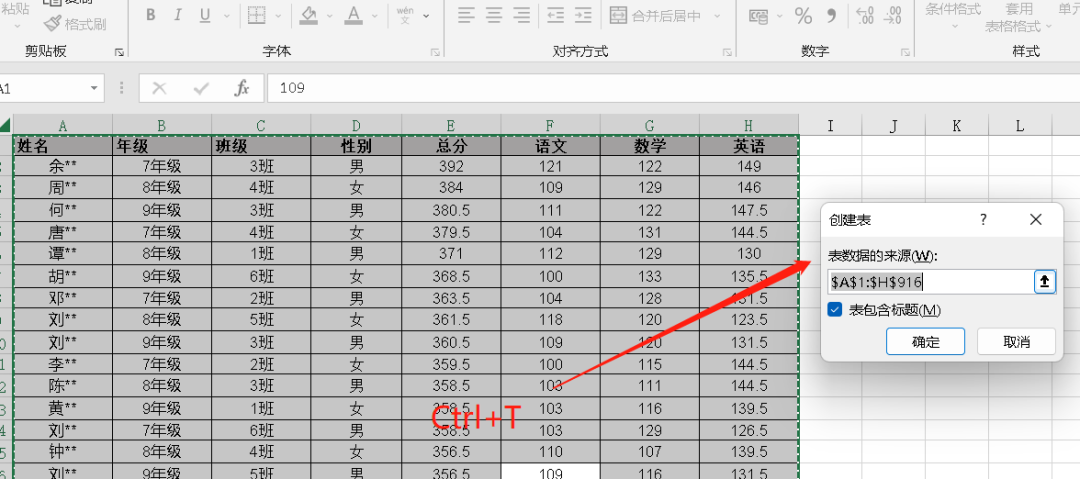Confirm formula entry checkmark icon
1080x479 pixels.
[x=202, y=88]
